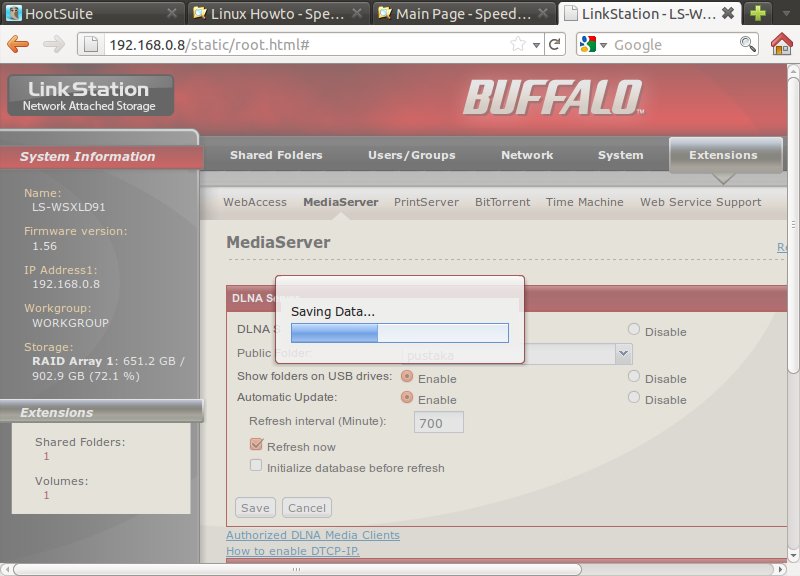Image resolution: width=800 pixels, height=576 pixels.
Task: Click the browser back arrow
Action: click(x=18, y=44)
